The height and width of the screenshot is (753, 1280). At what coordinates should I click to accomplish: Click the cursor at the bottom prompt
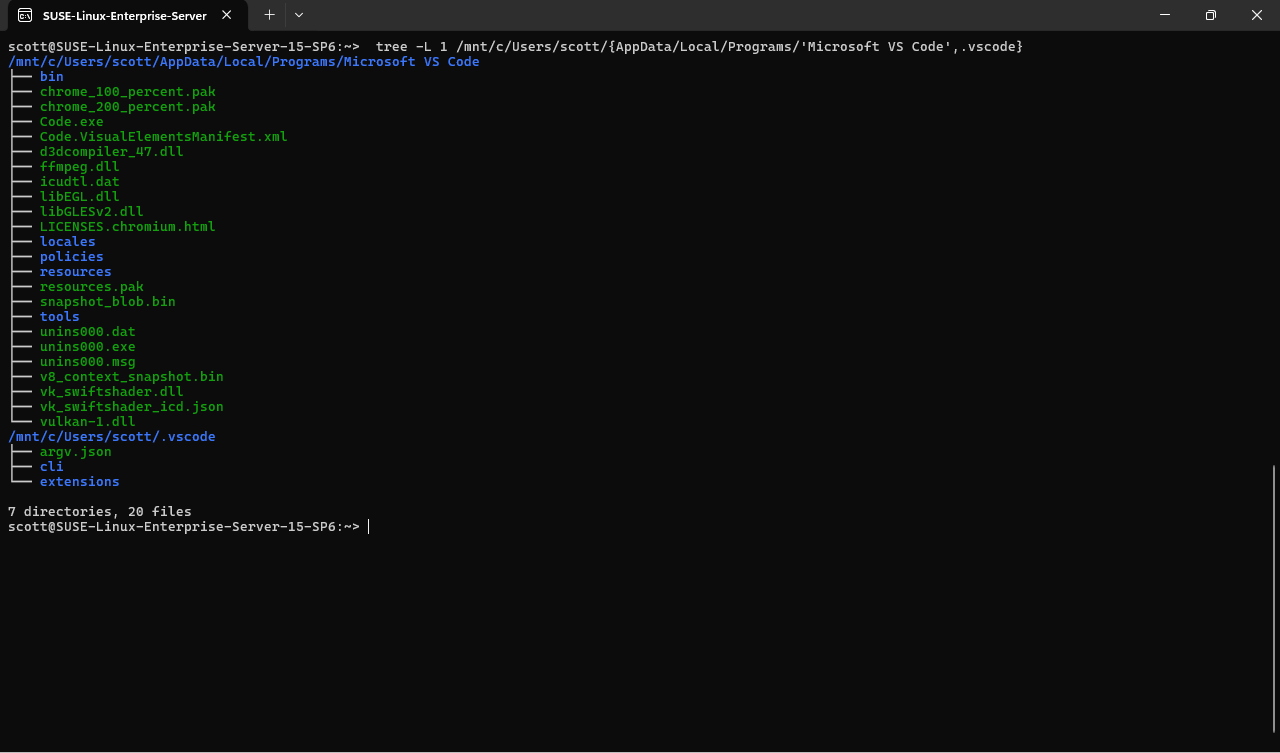368,527
